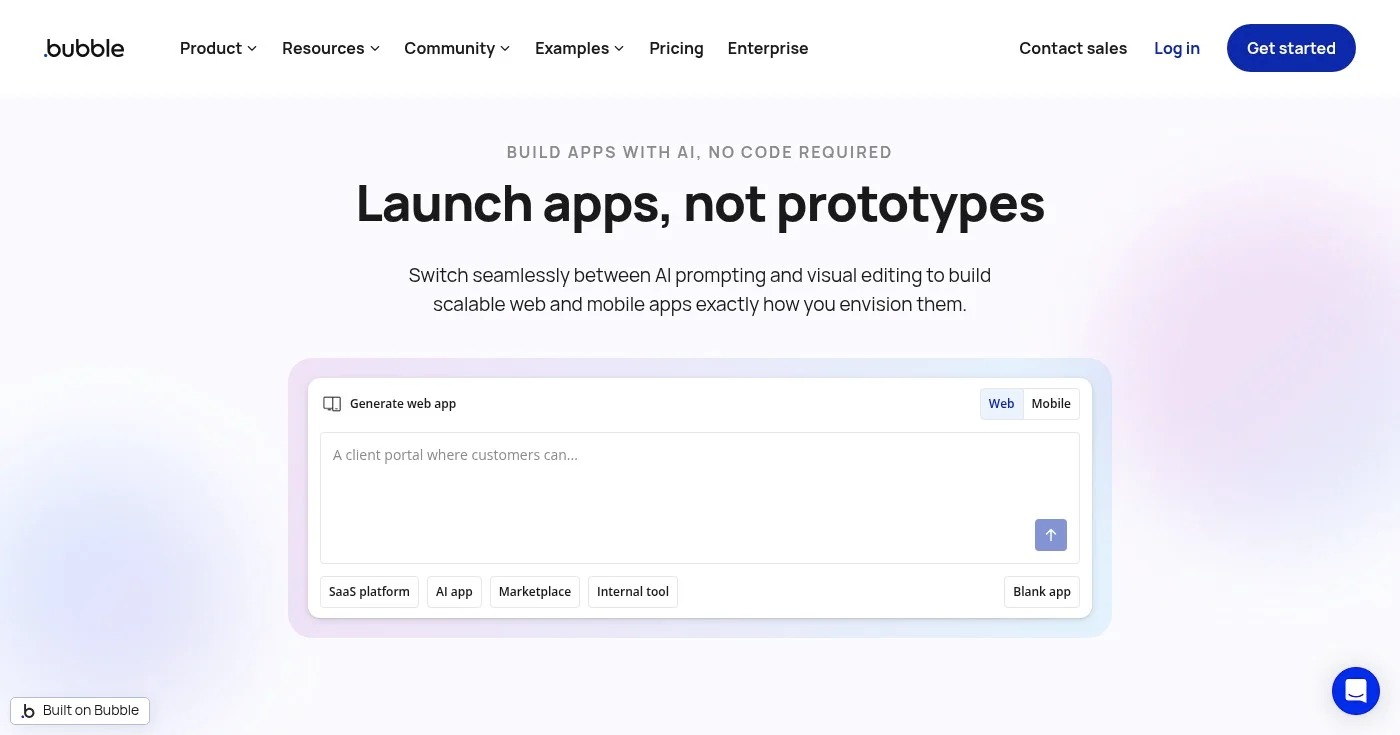Open the Community dropdown
This screenshot has height=735, width=1400.
[x=457, y=48]
